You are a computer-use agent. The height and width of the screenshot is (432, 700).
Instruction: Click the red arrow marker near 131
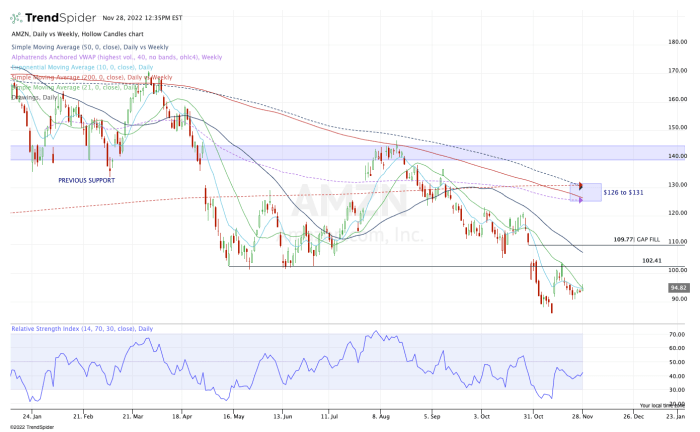(581, 186)
